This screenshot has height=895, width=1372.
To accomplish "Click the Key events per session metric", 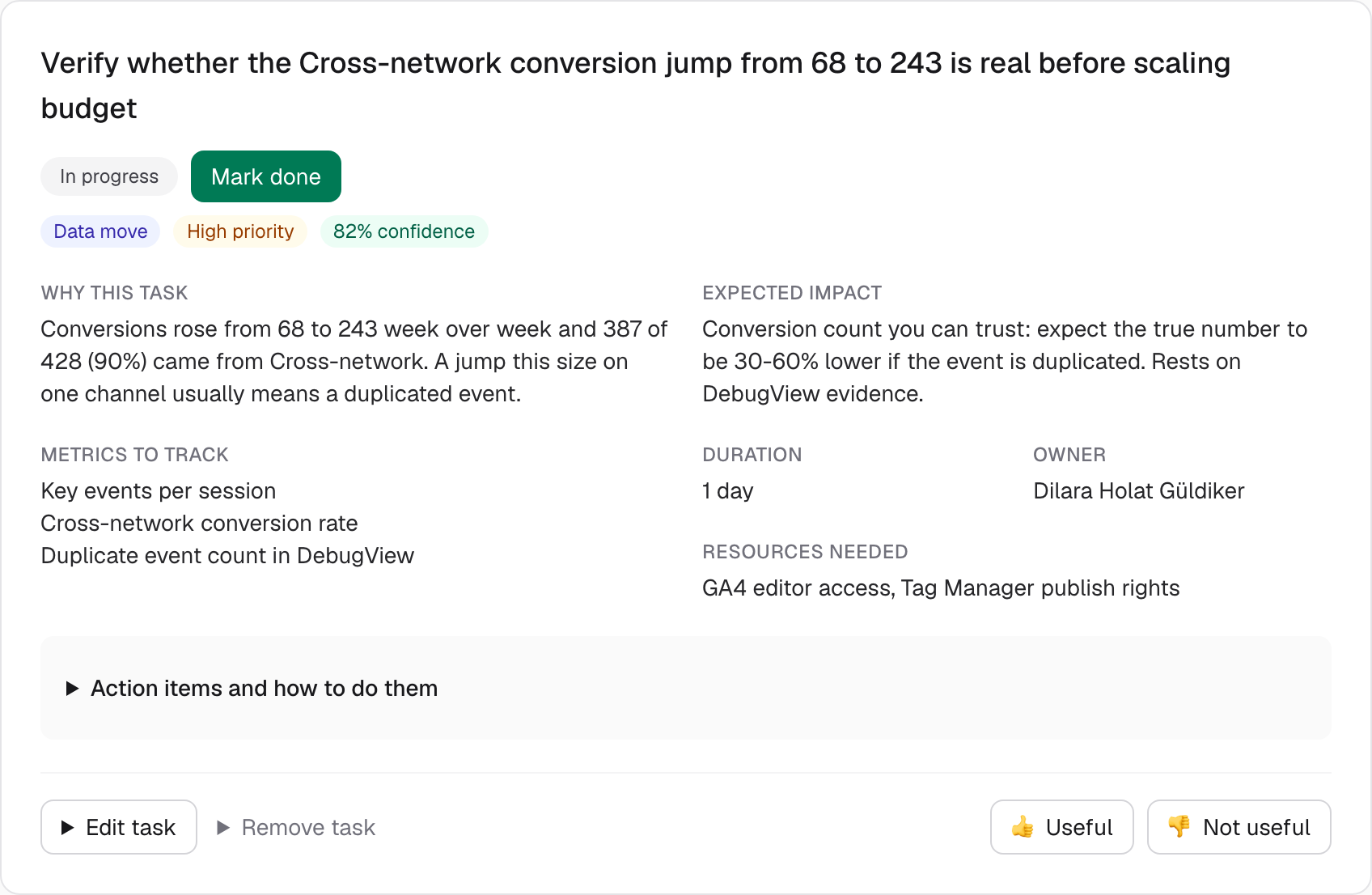I will (159, 491).
